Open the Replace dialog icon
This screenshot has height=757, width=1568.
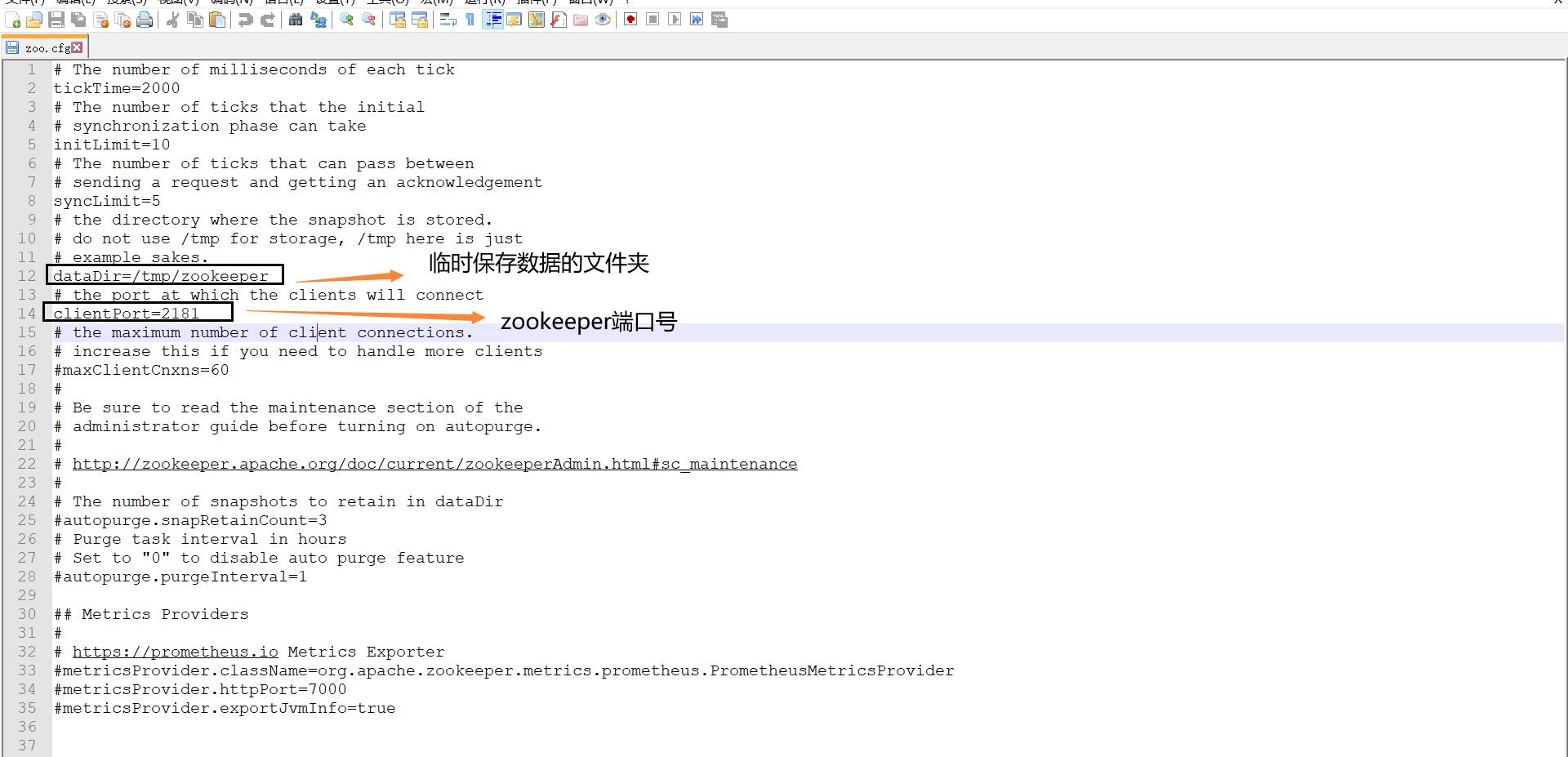(x=318, y=20)
